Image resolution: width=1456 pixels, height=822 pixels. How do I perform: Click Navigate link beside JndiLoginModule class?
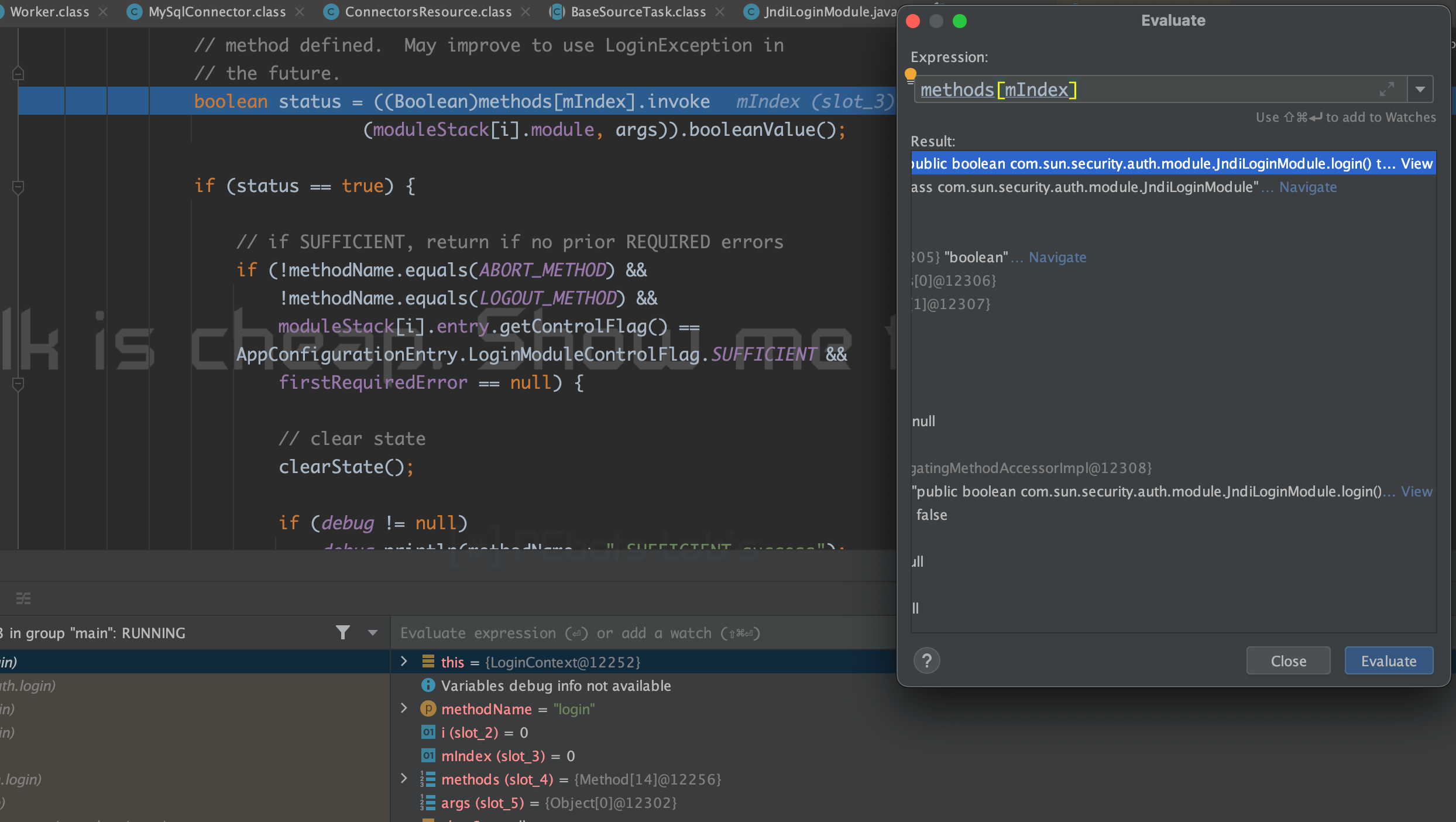pos(1308,187)
